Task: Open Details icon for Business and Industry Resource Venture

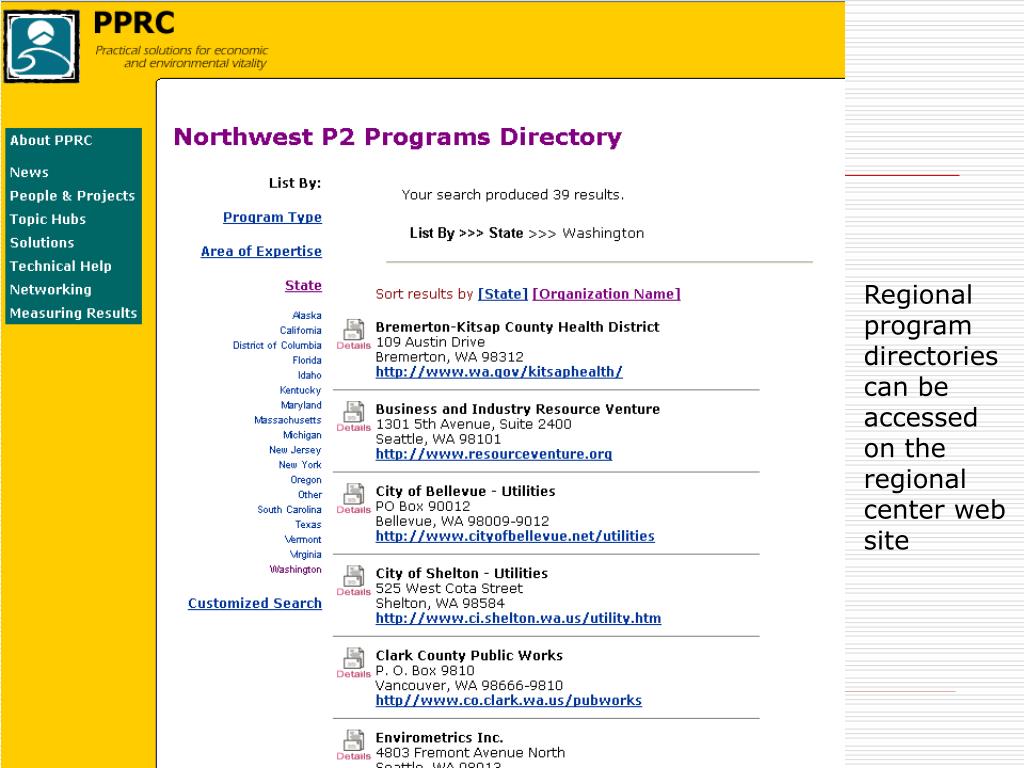Action: [353, 417]
